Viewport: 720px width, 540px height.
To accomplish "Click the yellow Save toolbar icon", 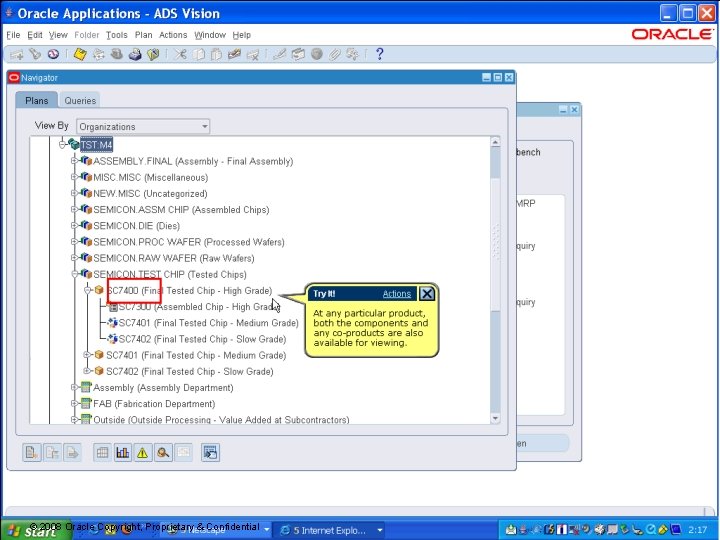I will [x=80, y=55].
